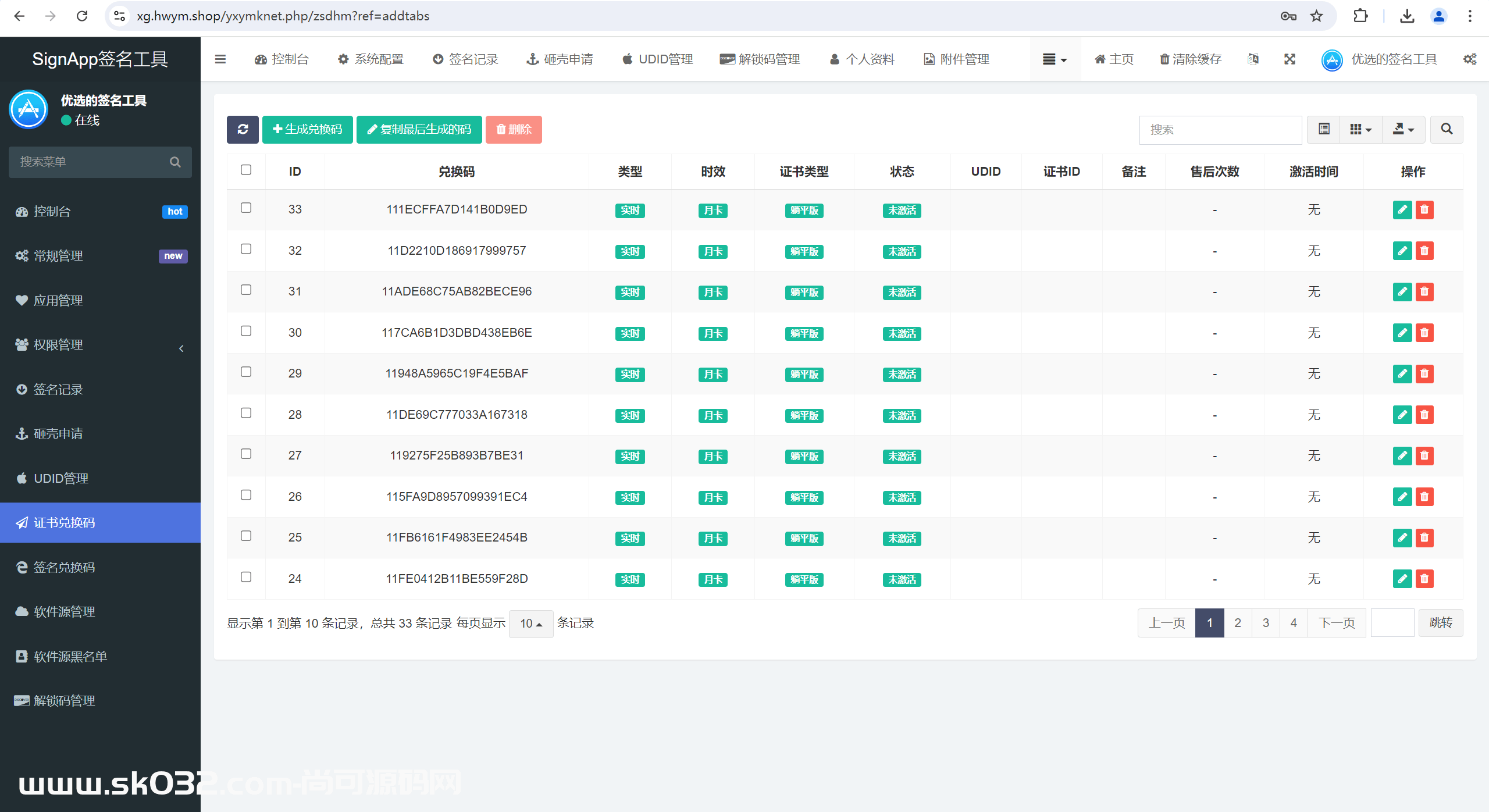Check the checkbox for row ID 26
This screenshot has height=812, width=1489.
pos(246,495)
